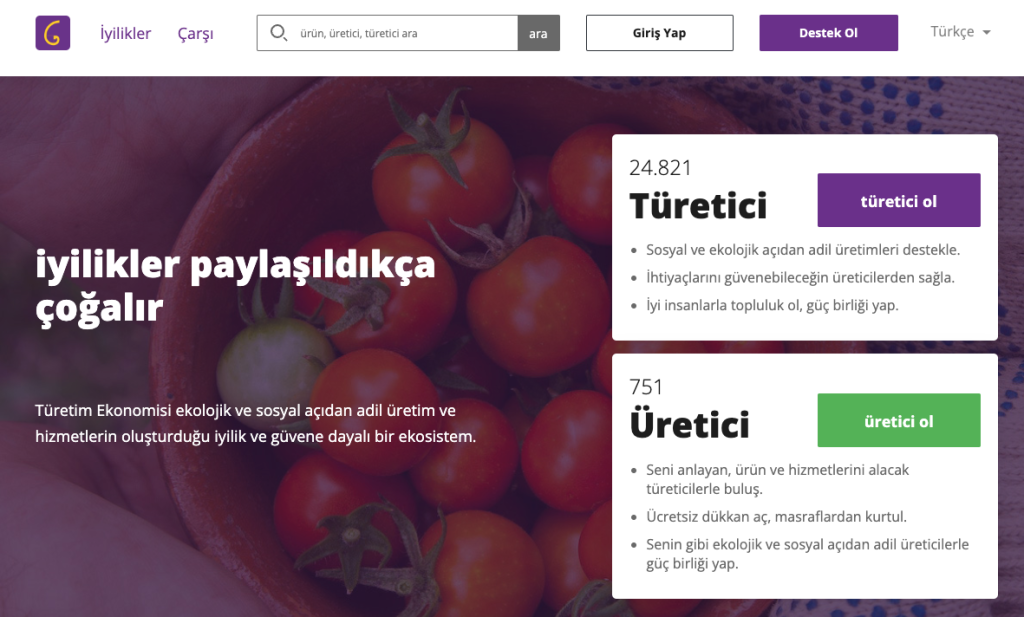The image size is (1024, 617).
Task: Click the Üretici heading
Action: tap(690, 424)
